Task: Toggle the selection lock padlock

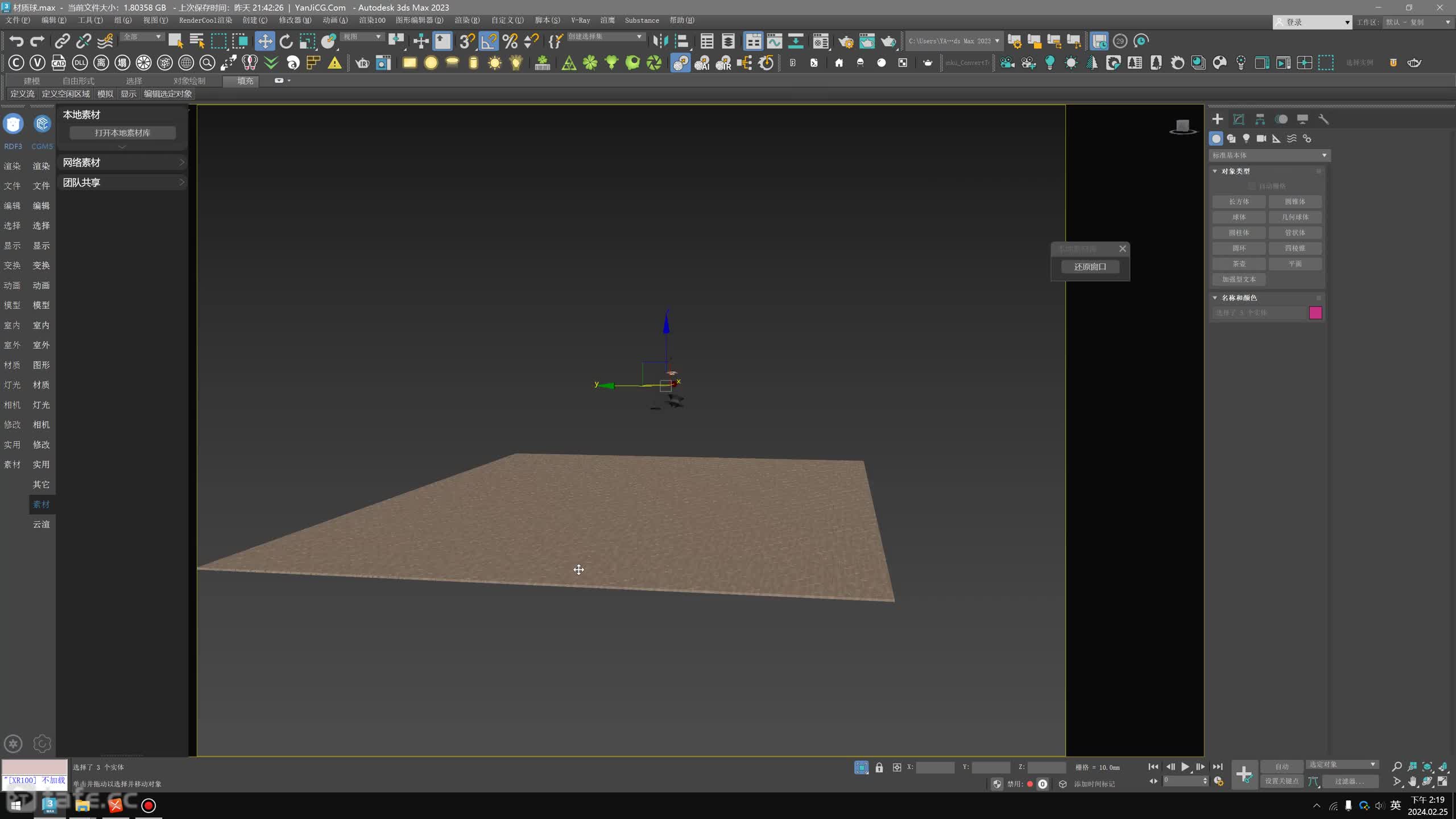Action: tap(879, 767)
